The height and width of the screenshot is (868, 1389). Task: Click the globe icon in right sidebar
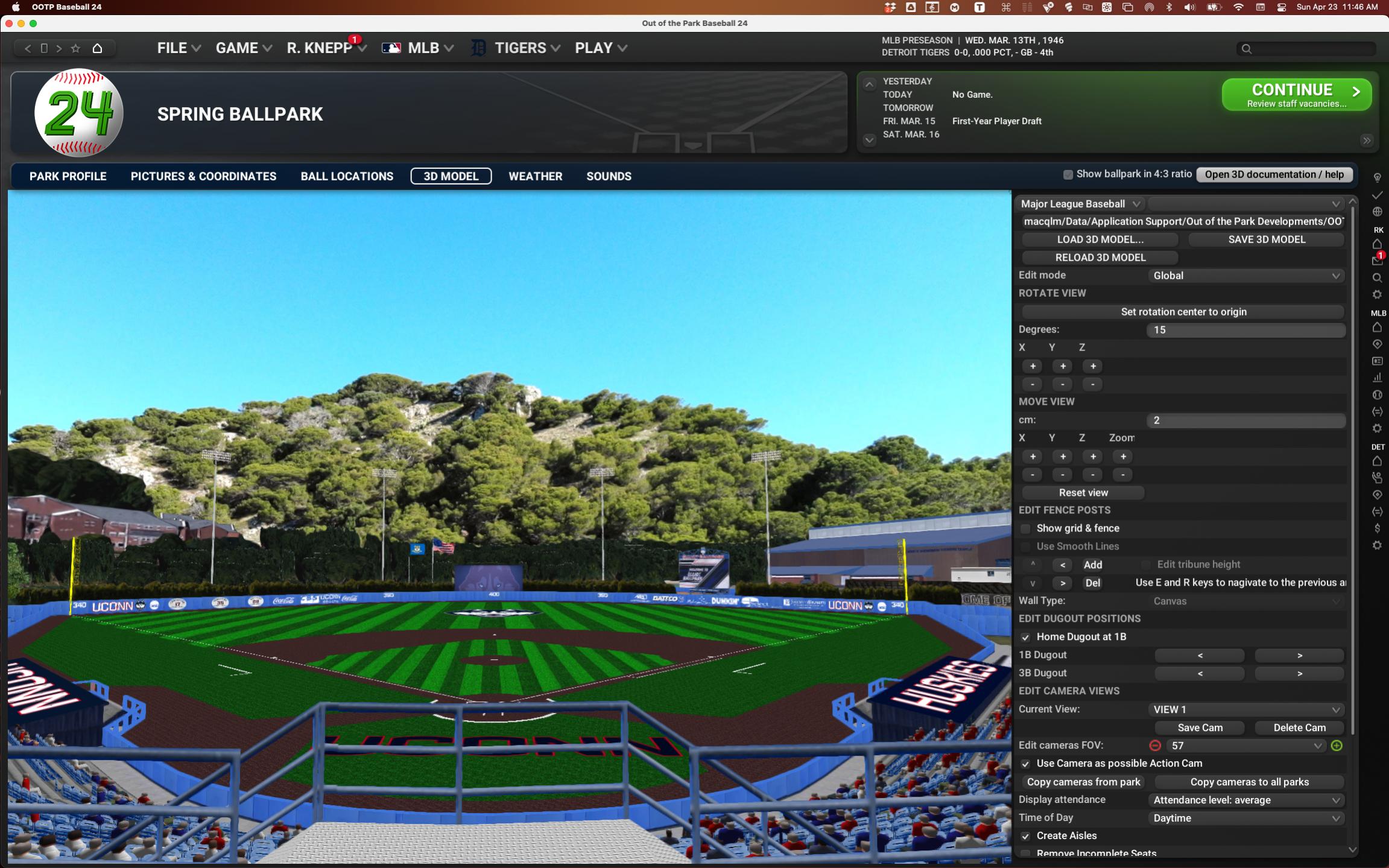(1377, 212)
